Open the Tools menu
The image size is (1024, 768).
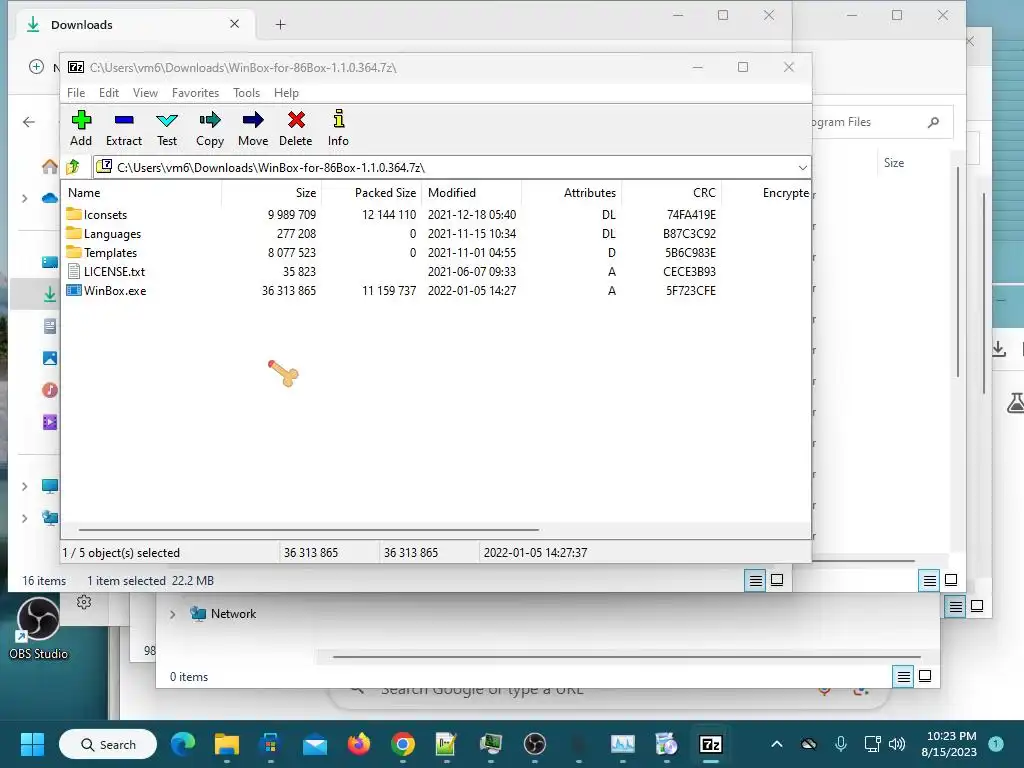pyautogui.click(x=246, y=93)
